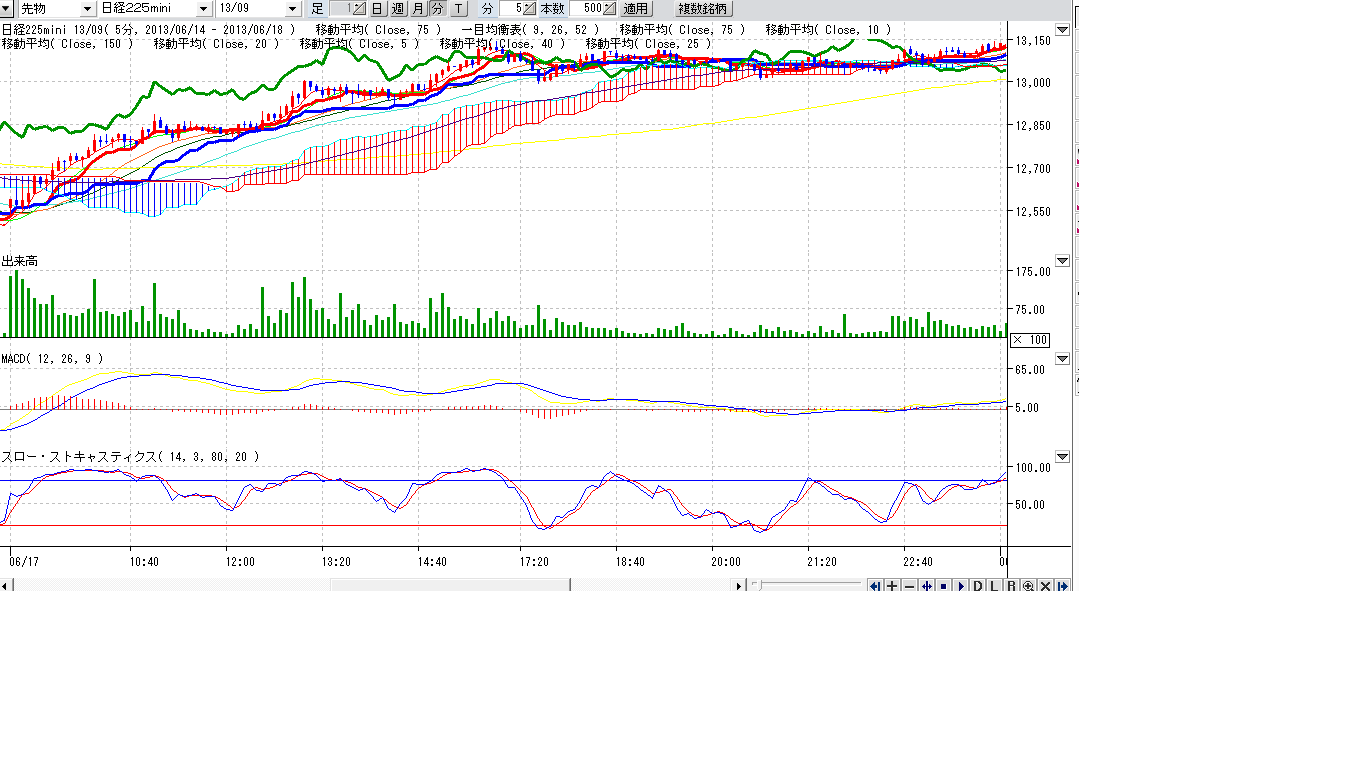This screenshot has width=1366, height=768.
Task: Select the magnifier zoom tool
Action: click(1028, 586)
